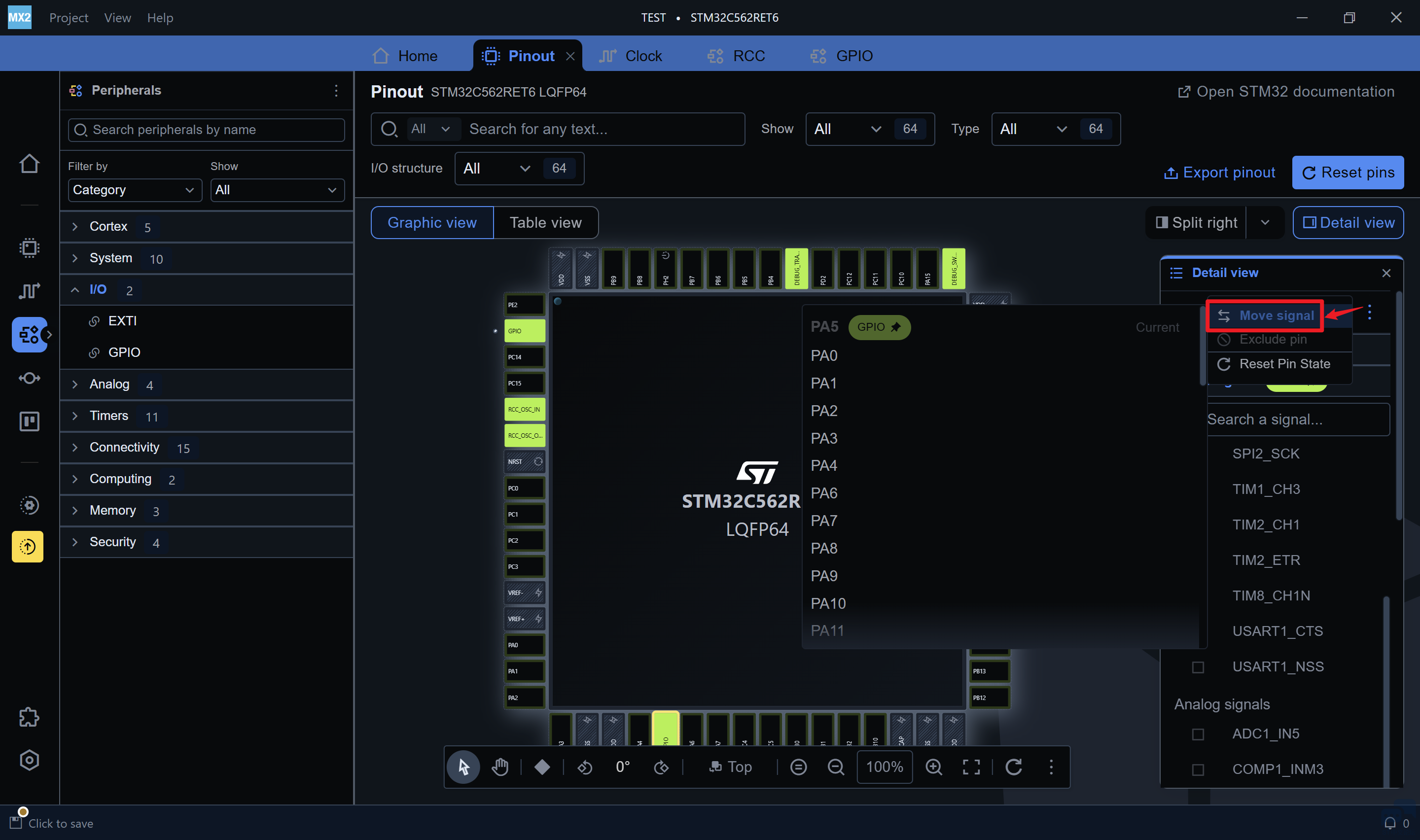Activate the hand pan tool
The width and height of the screenshot is (1420, 840).
500,767
